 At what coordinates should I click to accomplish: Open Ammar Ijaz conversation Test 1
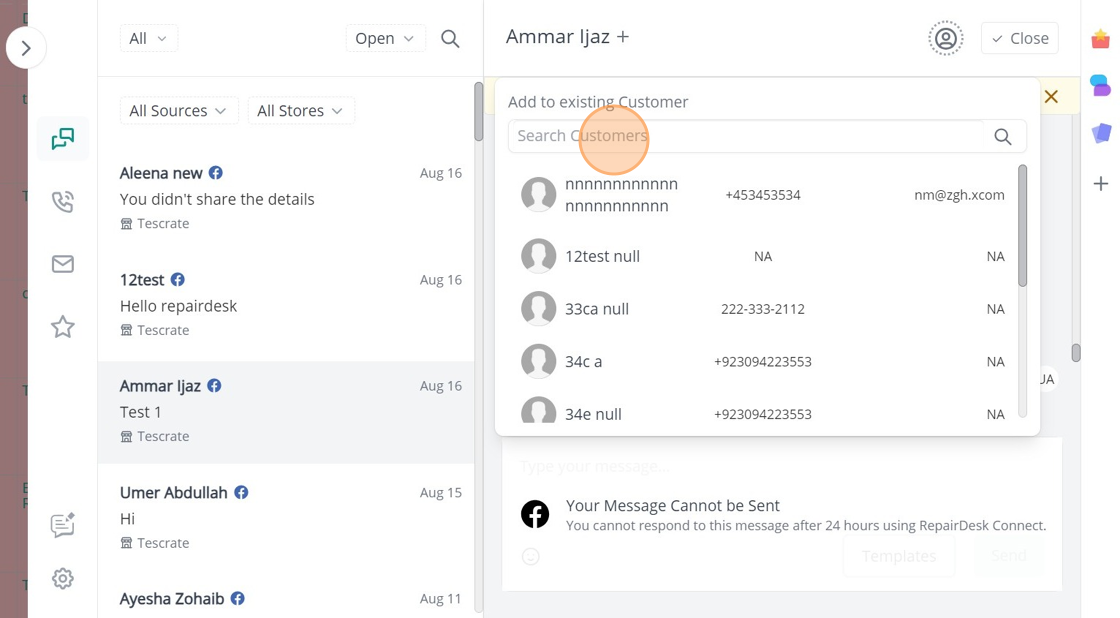286,412
